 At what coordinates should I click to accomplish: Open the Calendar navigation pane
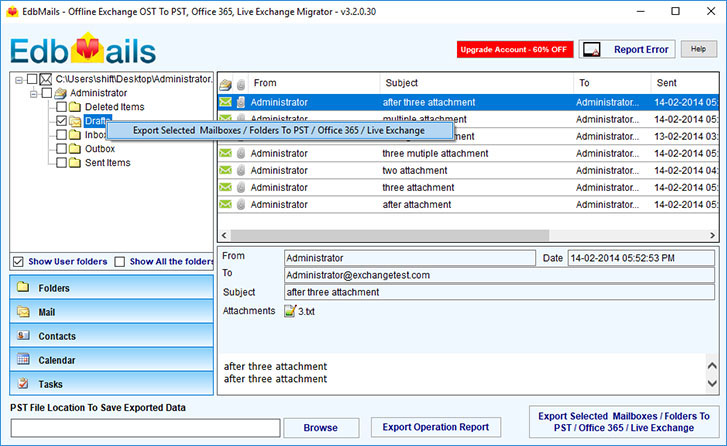(111, 360)
